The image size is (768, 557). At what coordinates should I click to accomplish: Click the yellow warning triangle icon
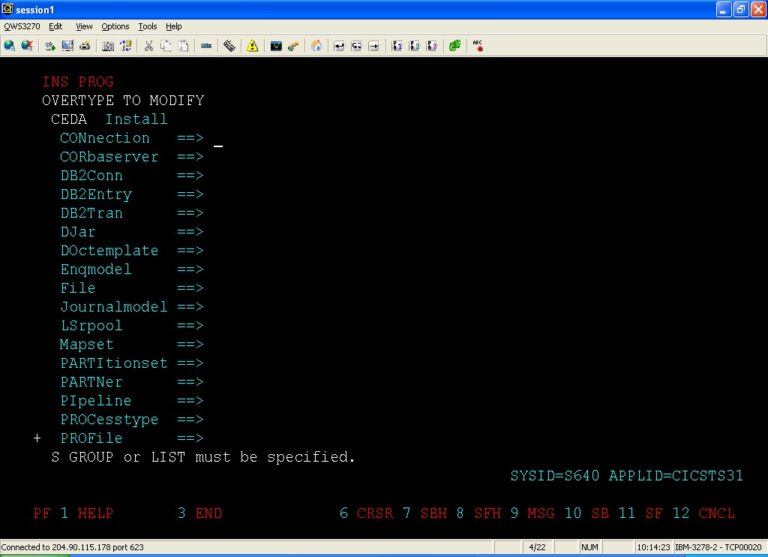[252, 46]
